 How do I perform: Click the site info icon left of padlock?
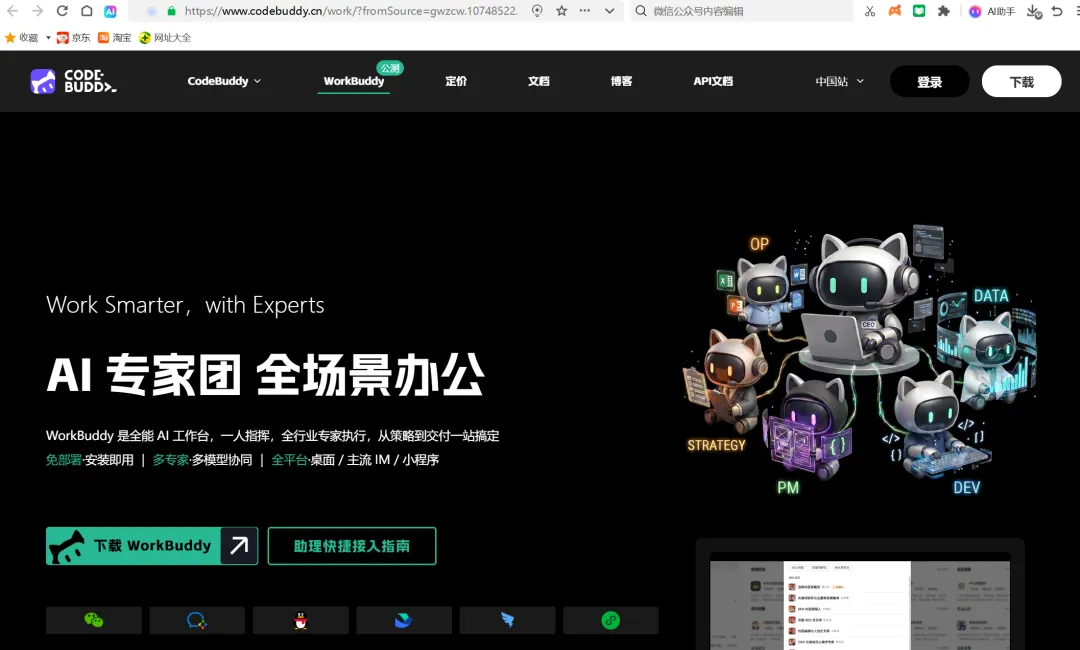[x=152, y=11]
